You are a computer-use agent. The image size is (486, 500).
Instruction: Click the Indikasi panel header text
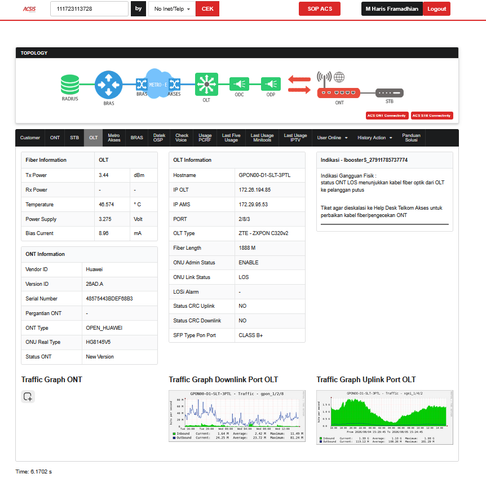(x=364, y=160)
